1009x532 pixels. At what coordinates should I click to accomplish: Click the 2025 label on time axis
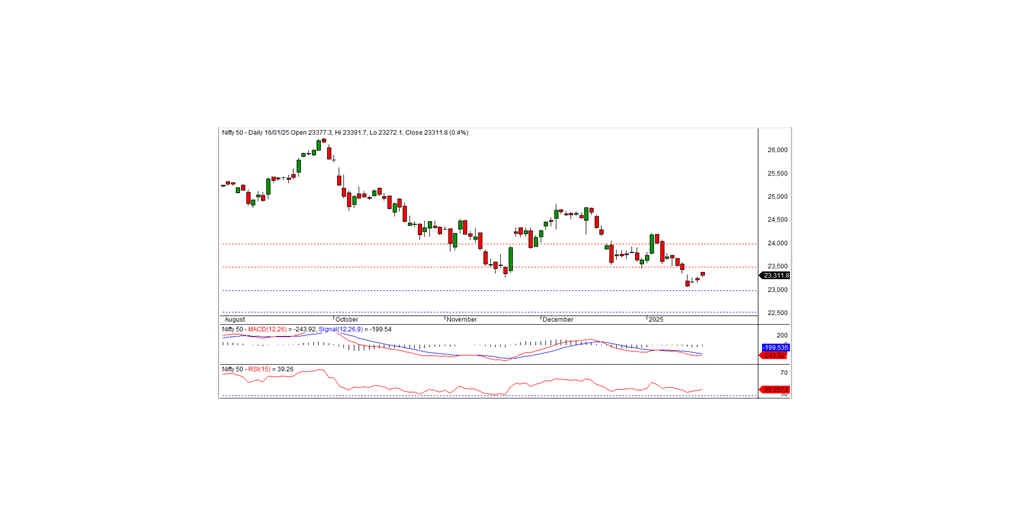coord(655,320)
